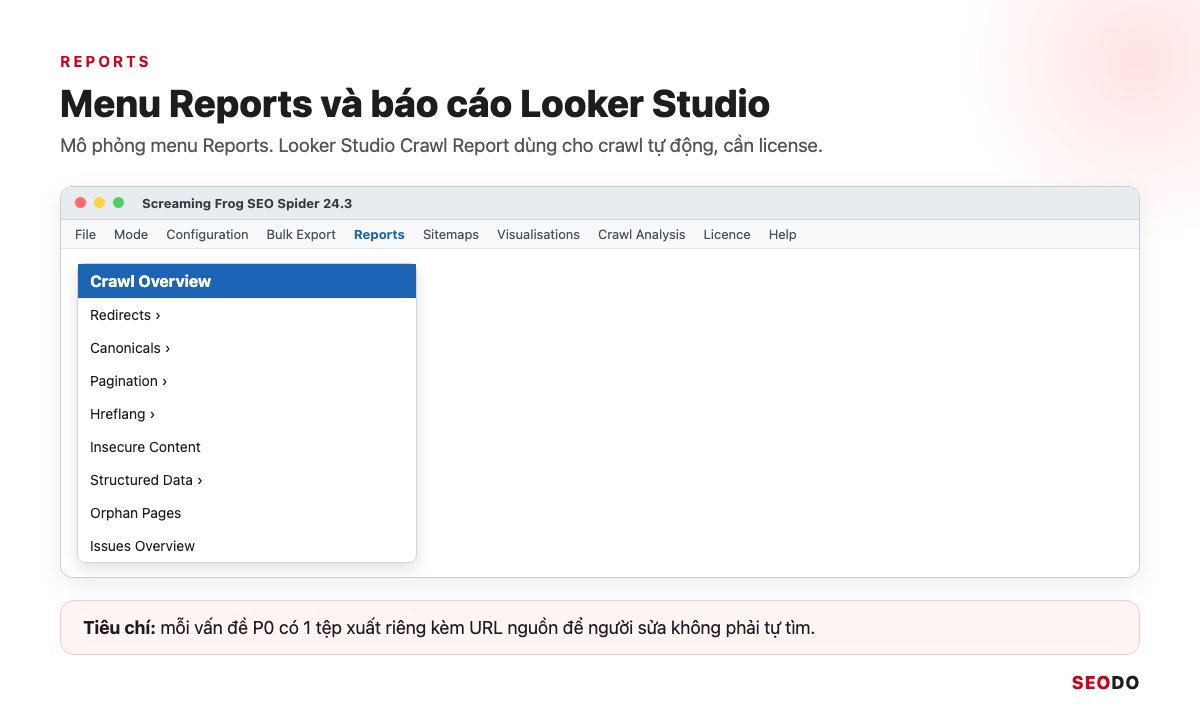Viewport: 1200px width, 715px height.
Task: Open the Crawl Analysis menu
Action: [x=642, y=234]
